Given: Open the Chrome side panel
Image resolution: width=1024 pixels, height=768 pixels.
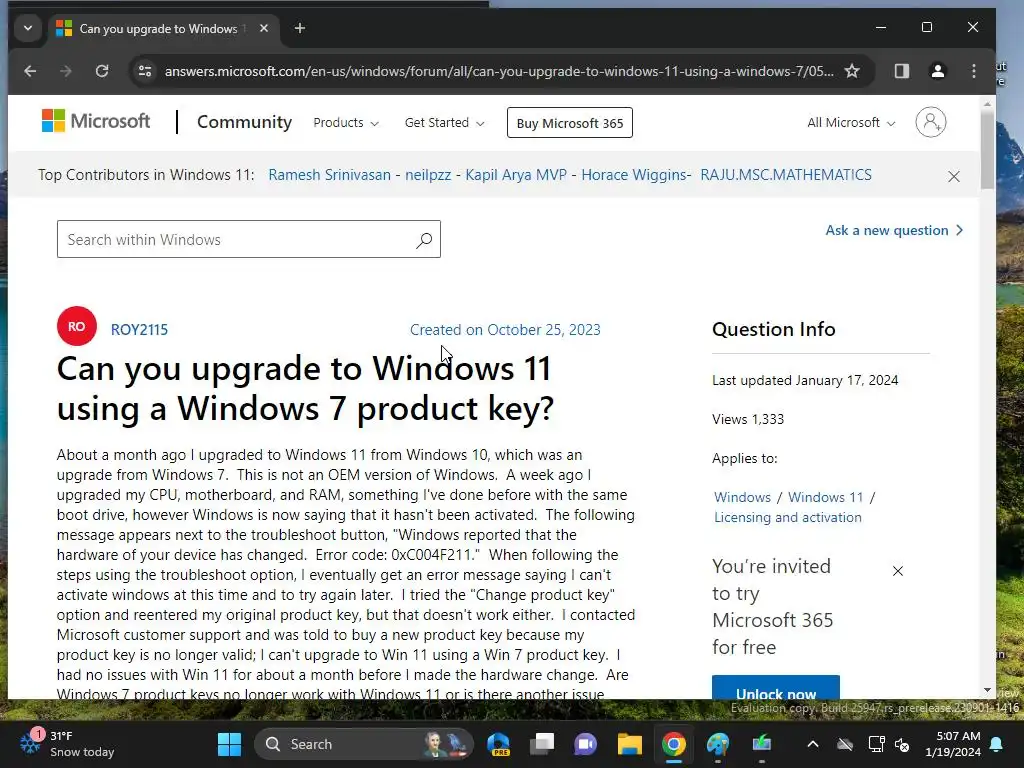Looking at the screenshot, I should click(x=901, y=71).
